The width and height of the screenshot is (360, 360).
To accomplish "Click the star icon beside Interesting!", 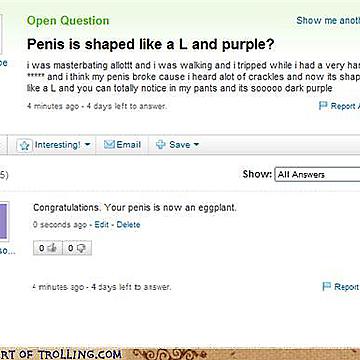I will coord(24,146).
